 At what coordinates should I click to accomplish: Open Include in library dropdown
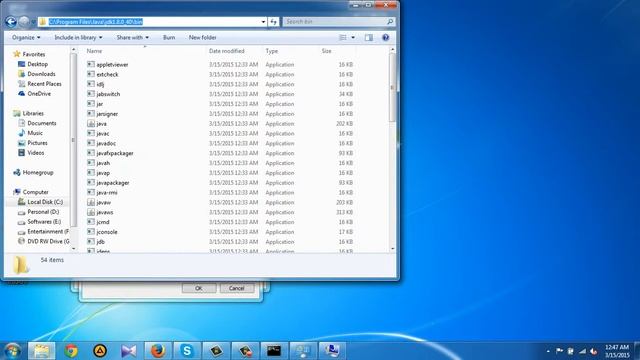78,38
